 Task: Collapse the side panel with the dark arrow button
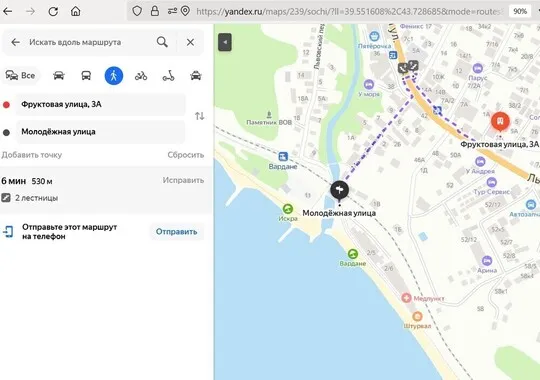coord(225,42)
